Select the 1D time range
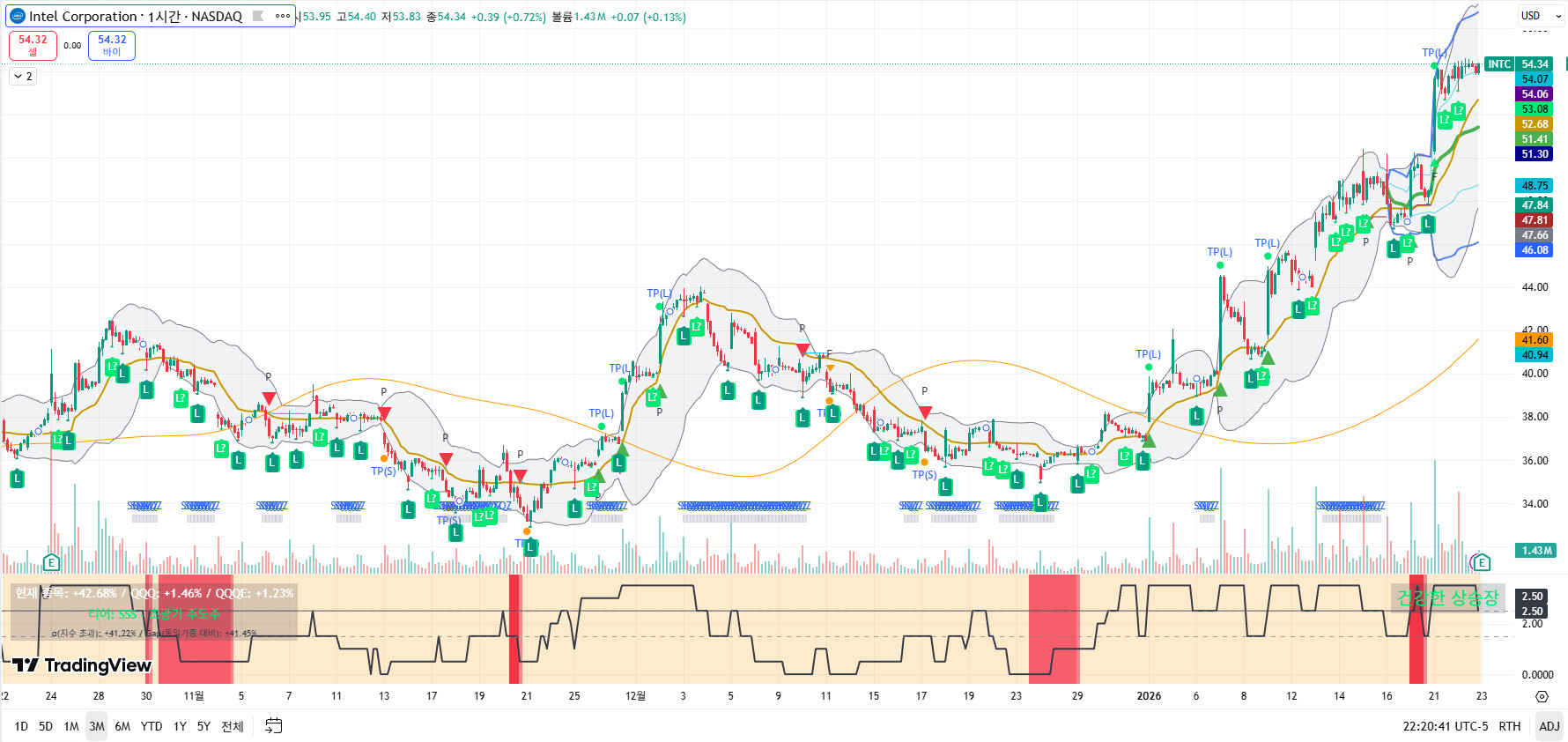1568x742 pixels. (21, 726)
